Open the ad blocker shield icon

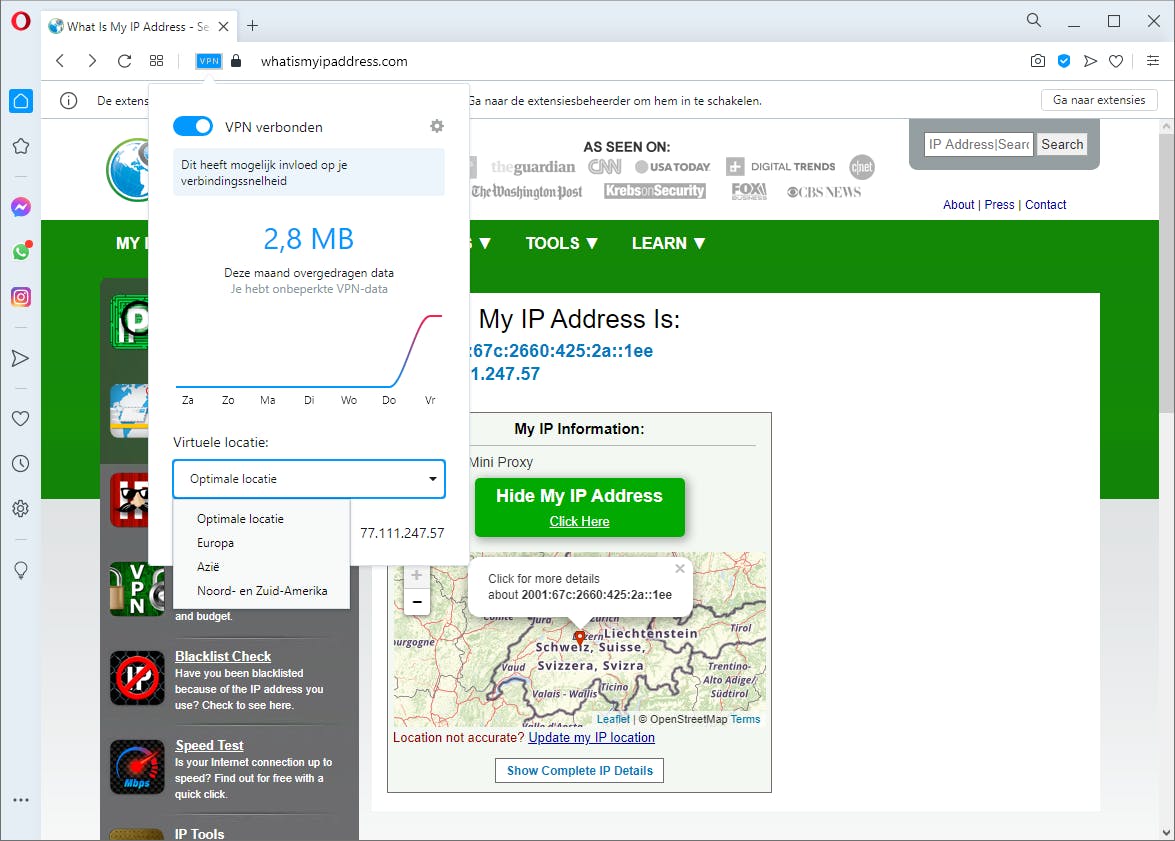[x=1064, y=61]
